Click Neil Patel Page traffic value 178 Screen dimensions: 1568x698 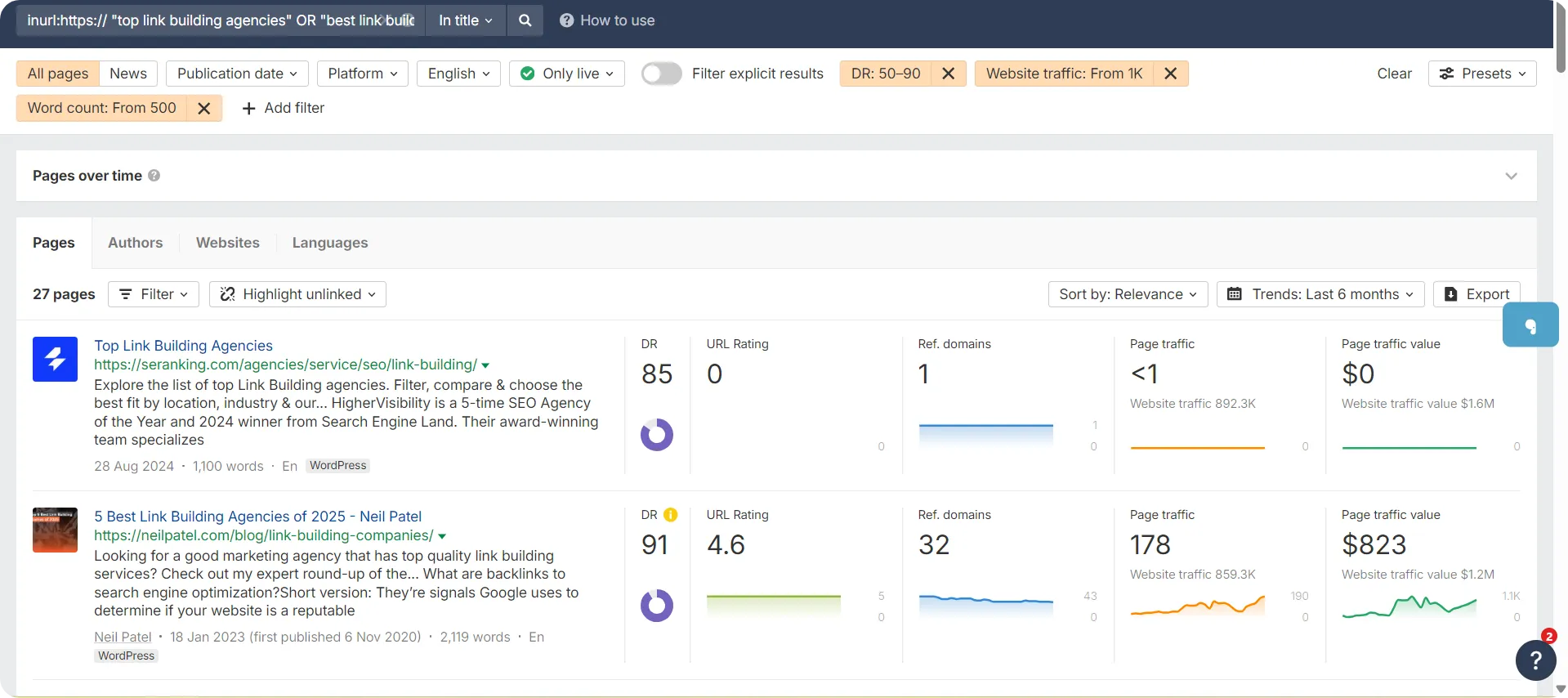1150,544
